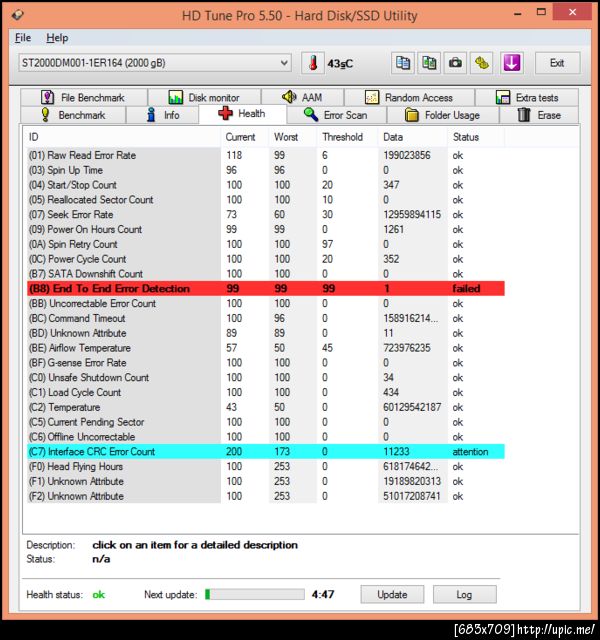Select the Spin Retry Count row
600x640 pixels.
(266, 244)
